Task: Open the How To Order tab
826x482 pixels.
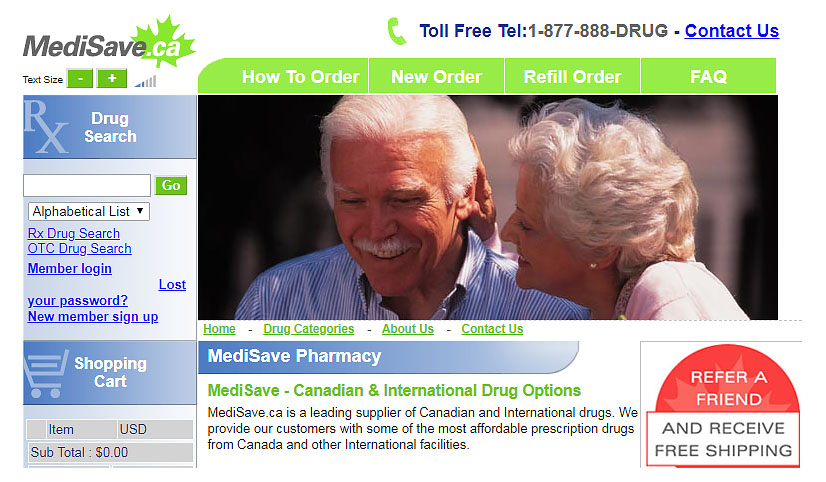Action: point(300,77)
